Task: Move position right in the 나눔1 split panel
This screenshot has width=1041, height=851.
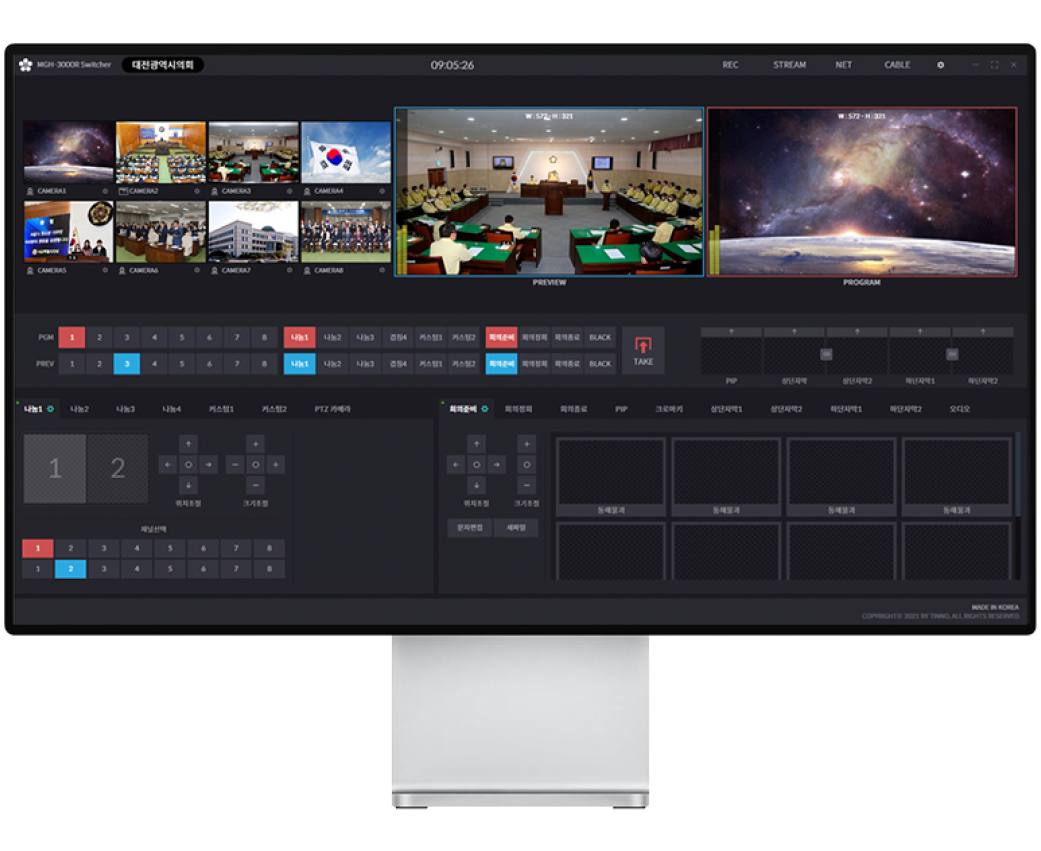Action: [208, 465]
